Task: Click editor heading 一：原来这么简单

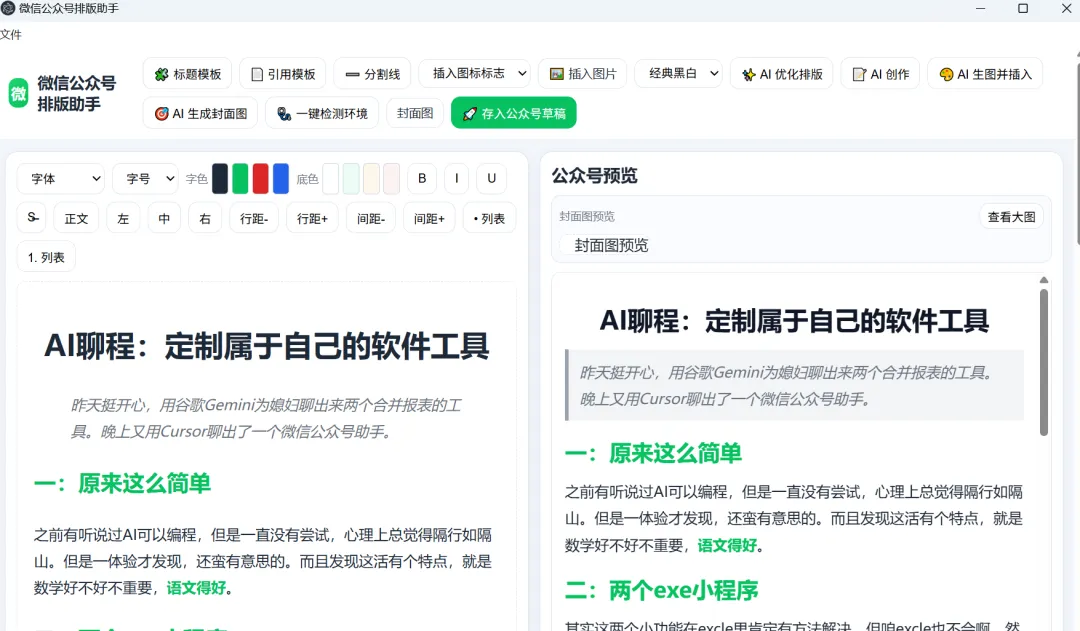Action: tap(123, 484)
